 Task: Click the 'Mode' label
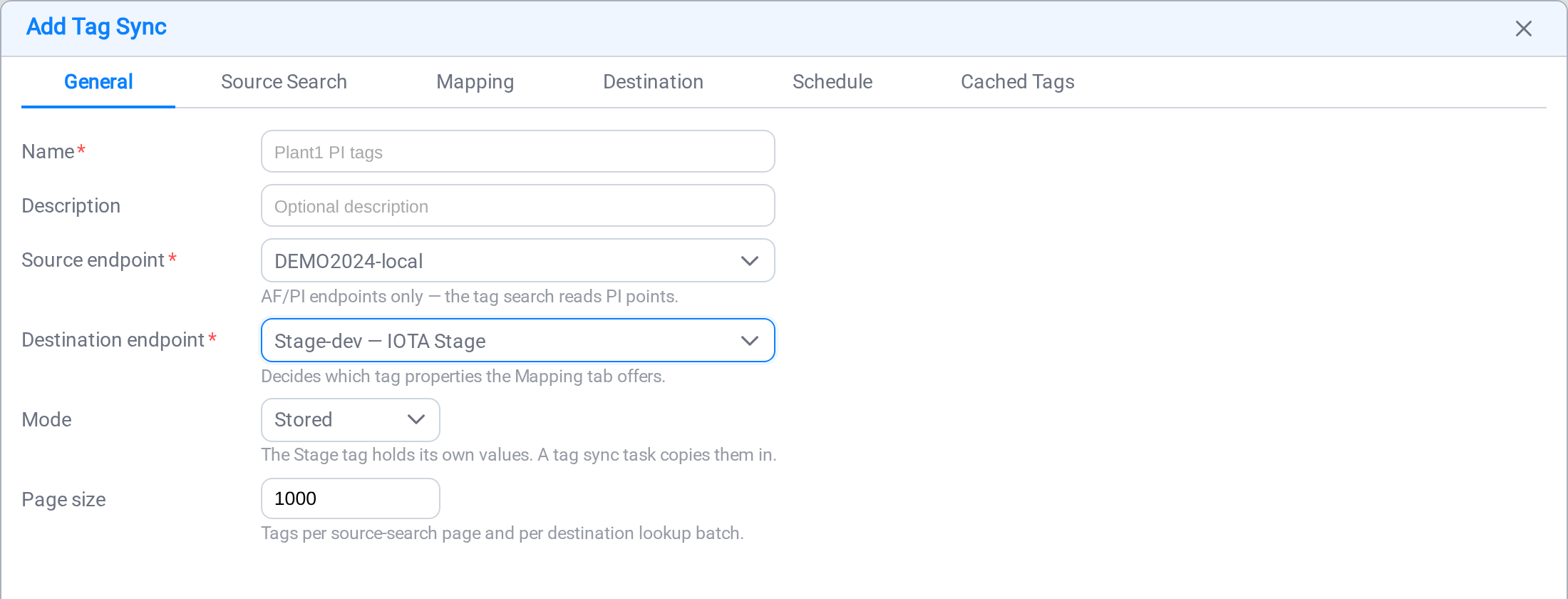point(47,420)
